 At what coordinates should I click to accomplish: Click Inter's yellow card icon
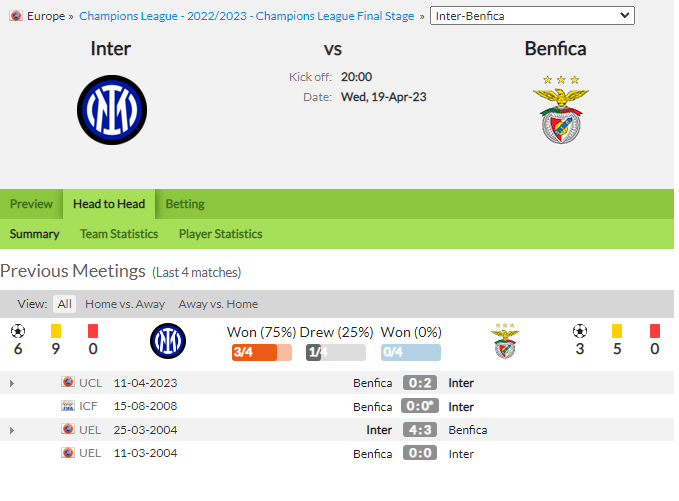coord(56,331)
